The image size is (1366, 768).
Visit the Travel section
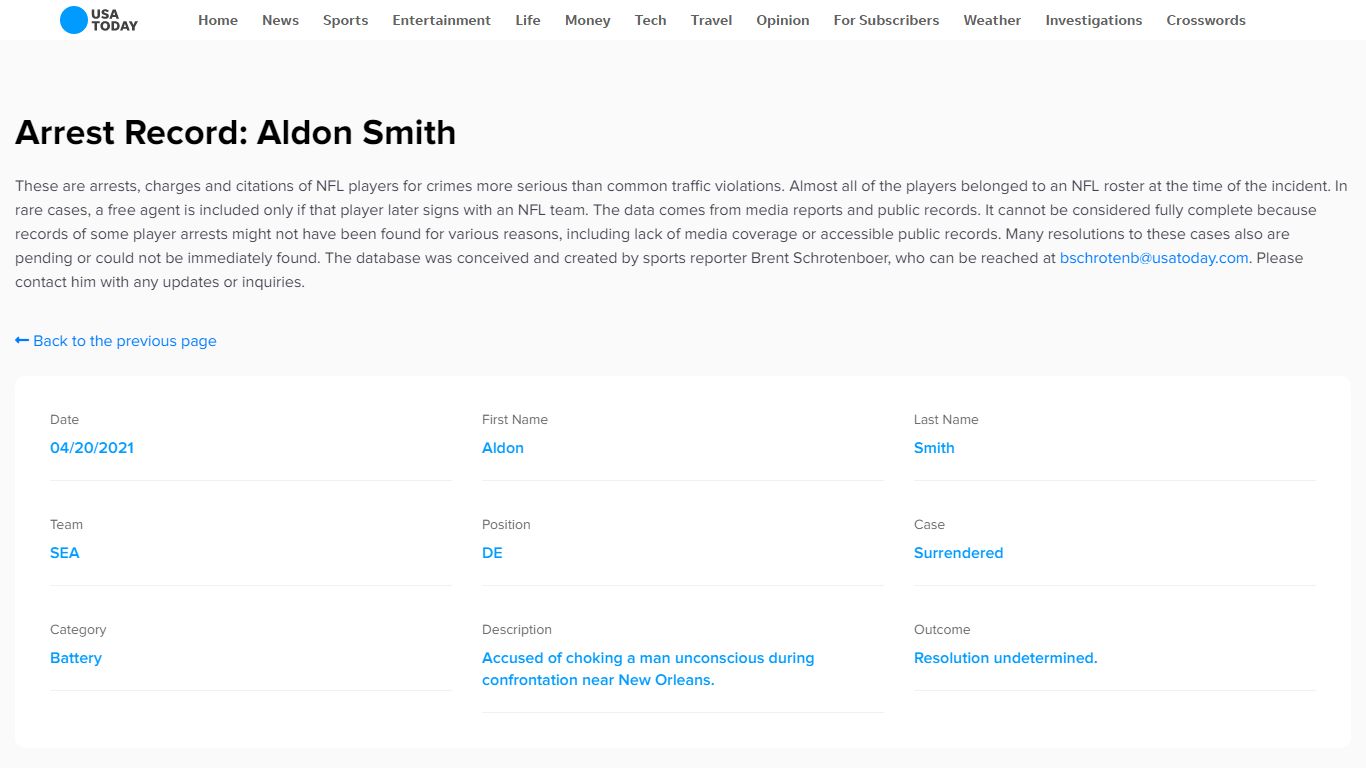coord(711,20)
